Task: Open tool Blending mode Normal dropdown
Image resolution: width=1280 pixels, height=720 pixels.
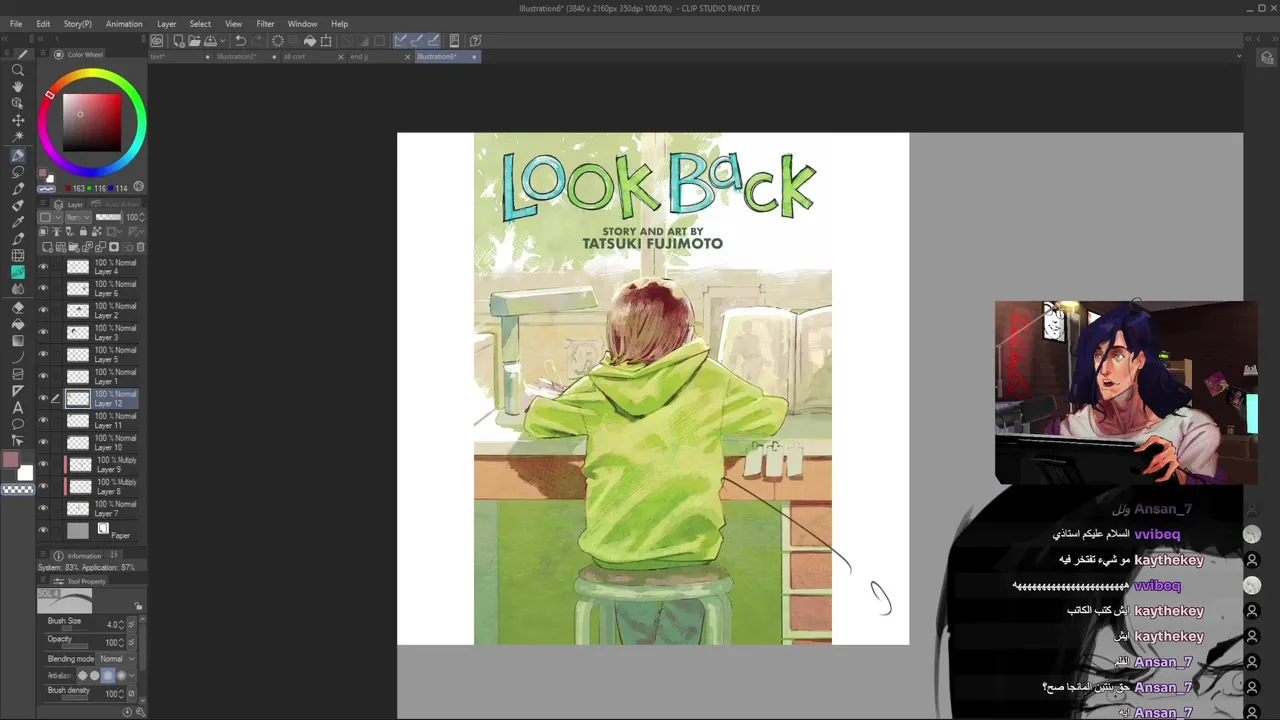Action: click(x=115, y=659)
